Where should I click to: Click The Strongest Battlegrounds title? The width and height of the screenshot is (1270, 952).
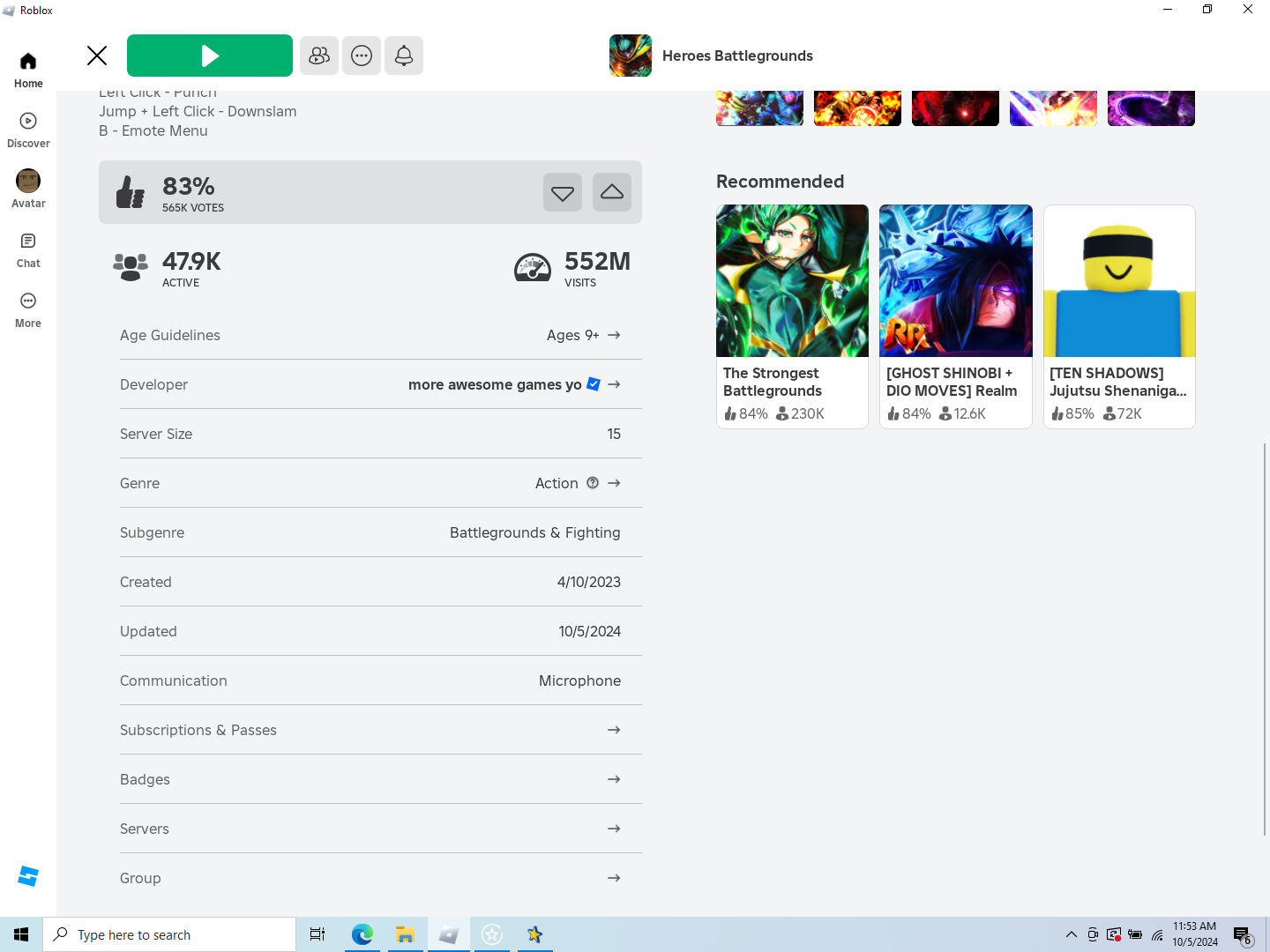point(773,382)
